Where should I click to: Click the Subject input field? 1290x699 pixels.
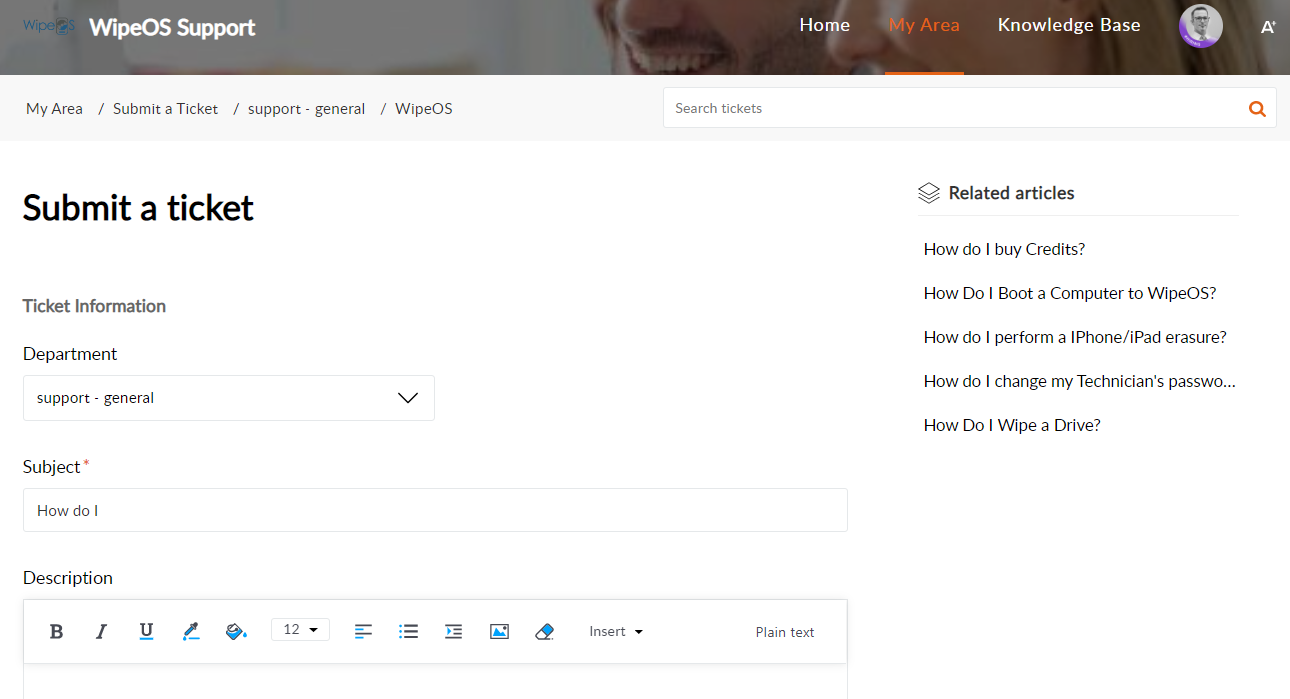[435, 510]
